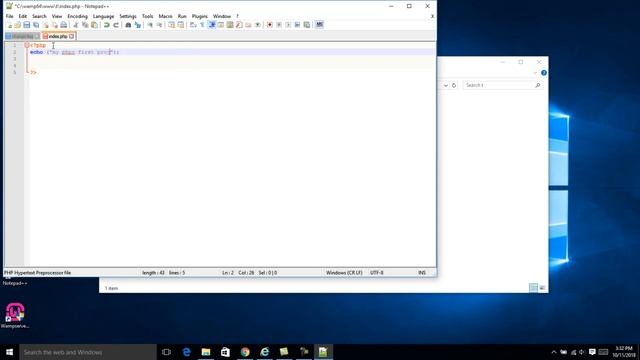
Task: Switch to the first document tab
Action: [22, 36]
